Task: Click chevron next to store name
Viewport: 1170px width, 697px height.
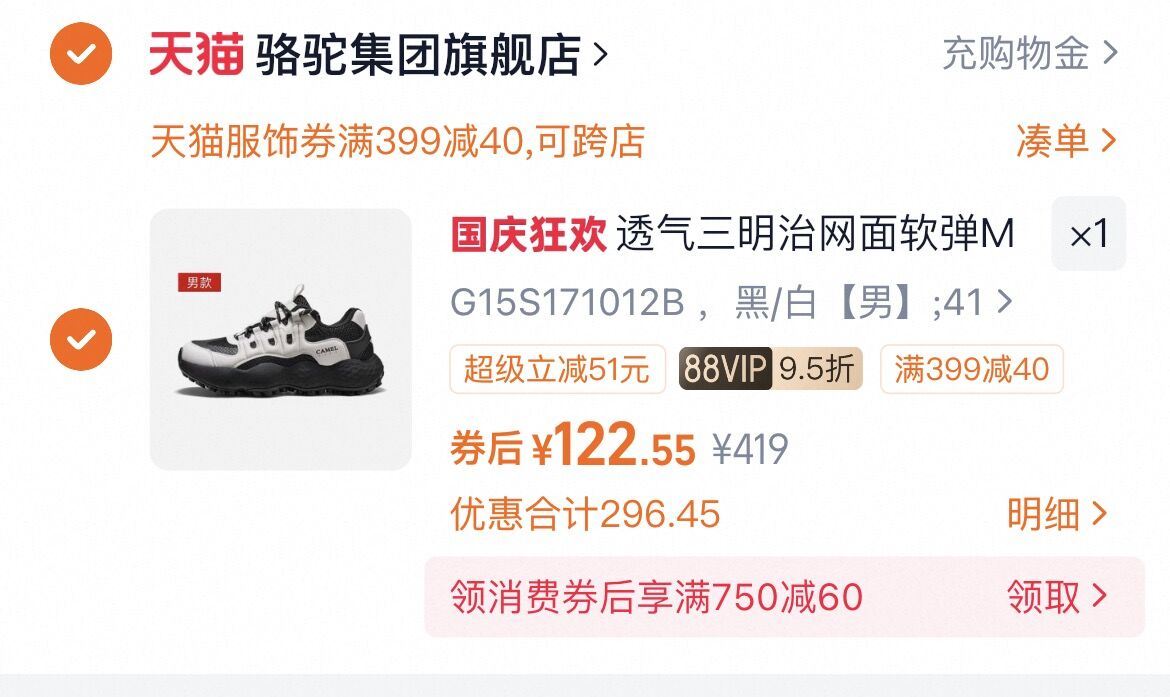Action: tap(600, 54)
